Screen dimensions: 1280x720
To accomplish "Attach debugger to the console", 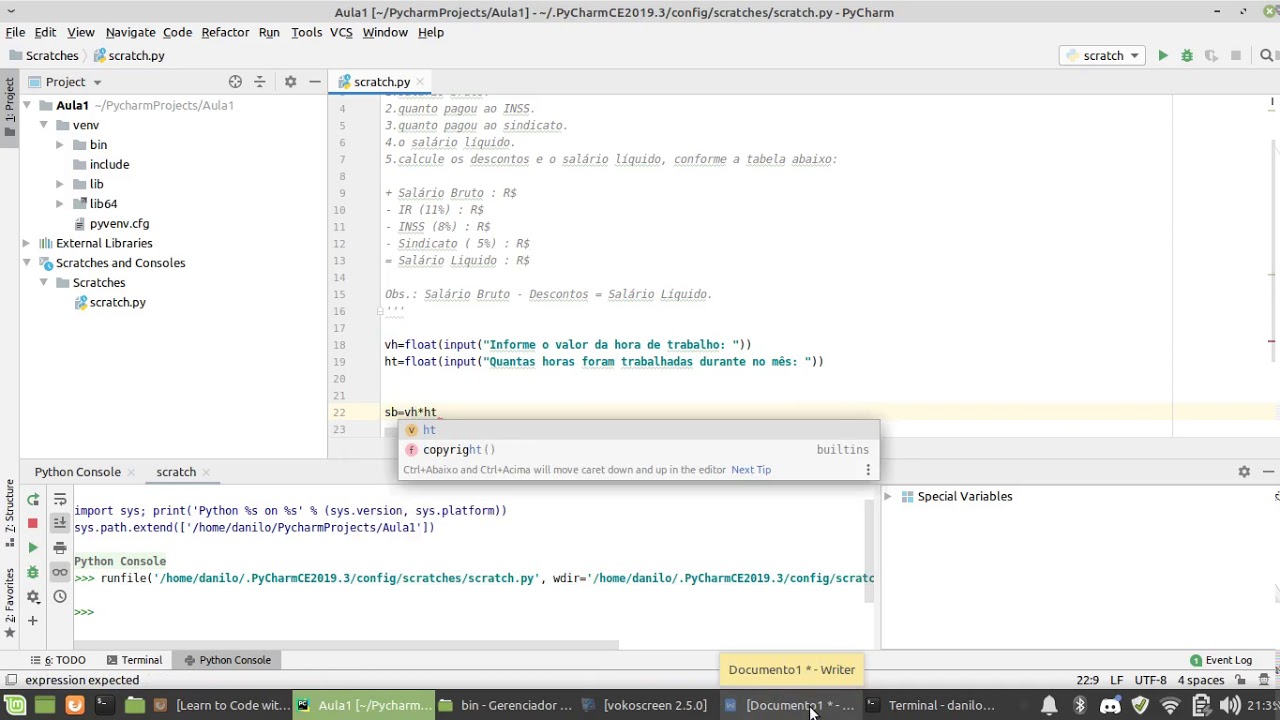I will 33,572.
